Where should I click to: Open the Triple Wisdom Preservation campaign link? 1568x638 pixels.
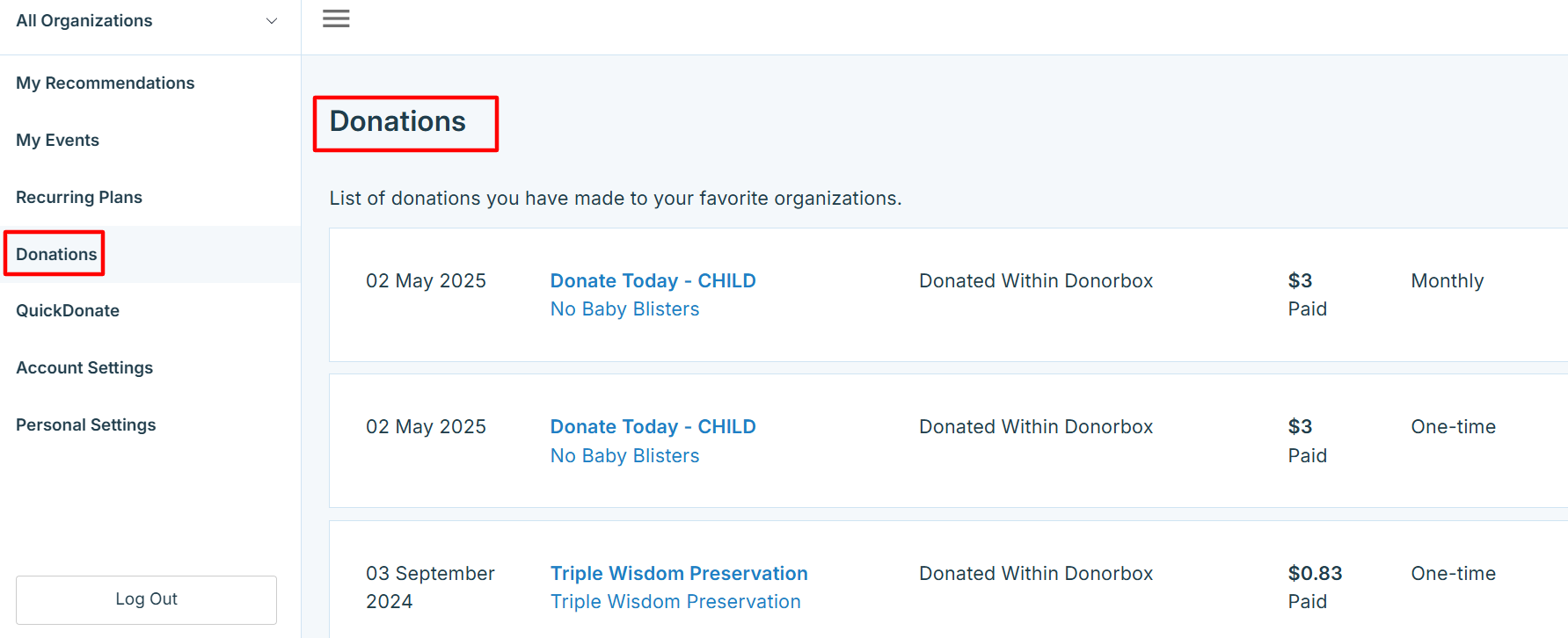(679, 573)
